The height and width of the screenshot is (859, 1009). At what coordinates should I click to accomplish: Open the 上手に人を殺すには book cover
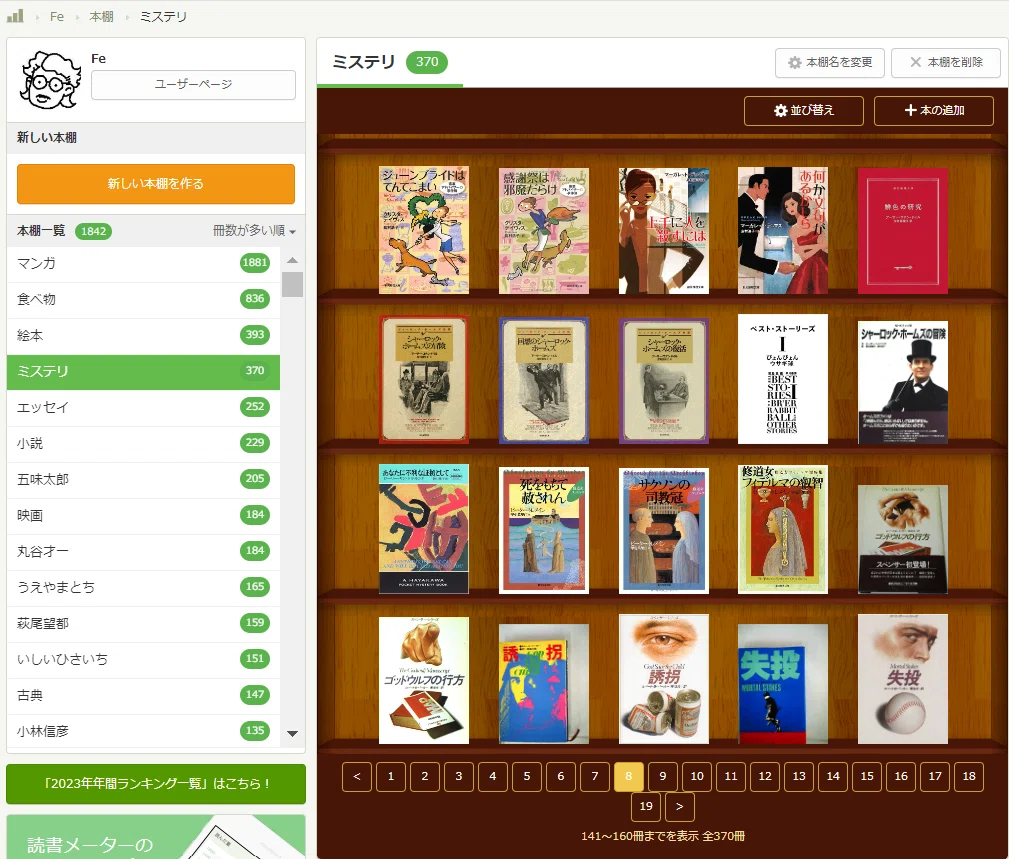pyautogui.click(x=663, y=231)
